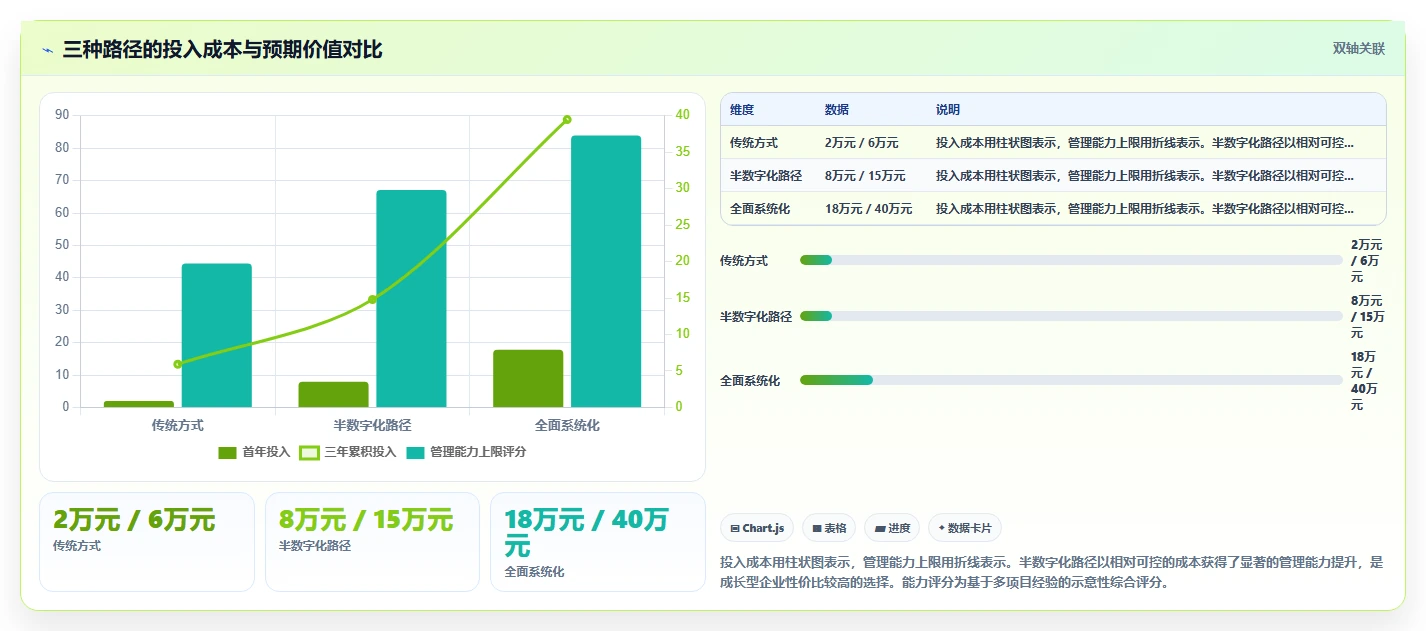The width and height of the screenshot is (1426, 631).
Task: Click the 全面系统化 progress row label
Action: pos(750,380)
